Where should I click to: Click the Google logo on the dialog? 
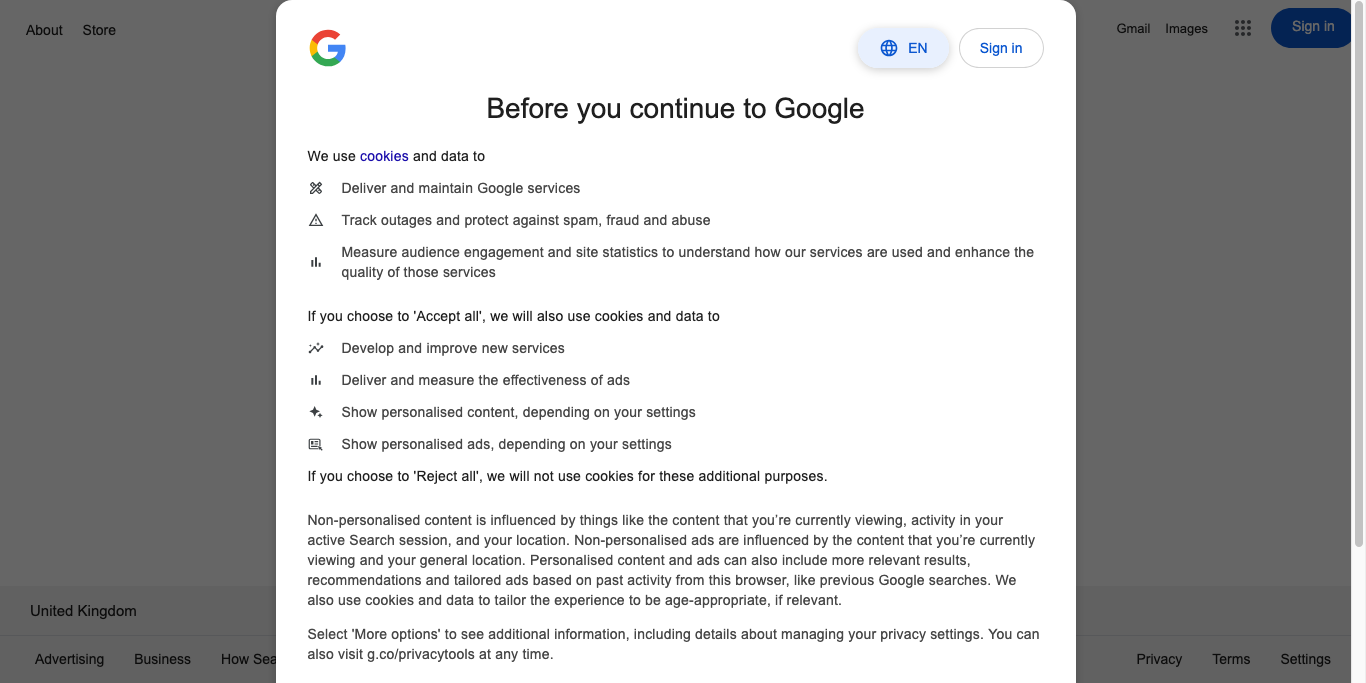click(326, 48)
